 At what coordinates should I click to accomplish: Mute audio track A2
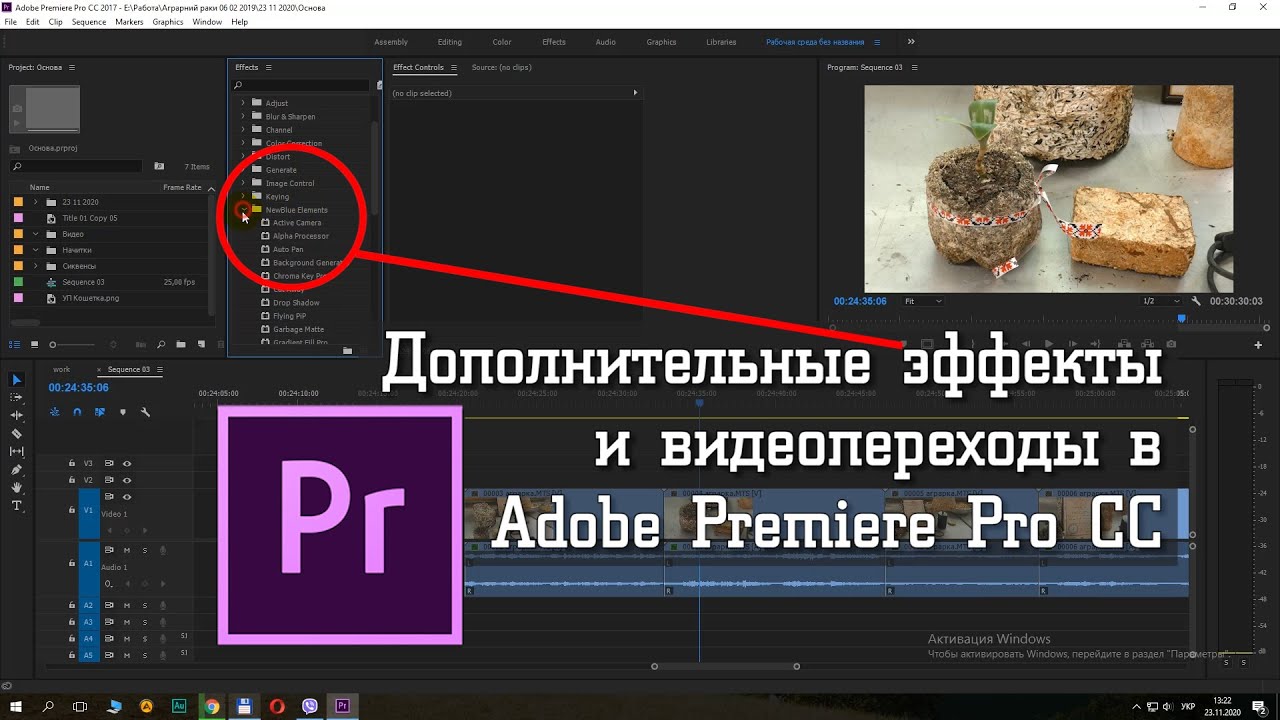pos(127,605)
